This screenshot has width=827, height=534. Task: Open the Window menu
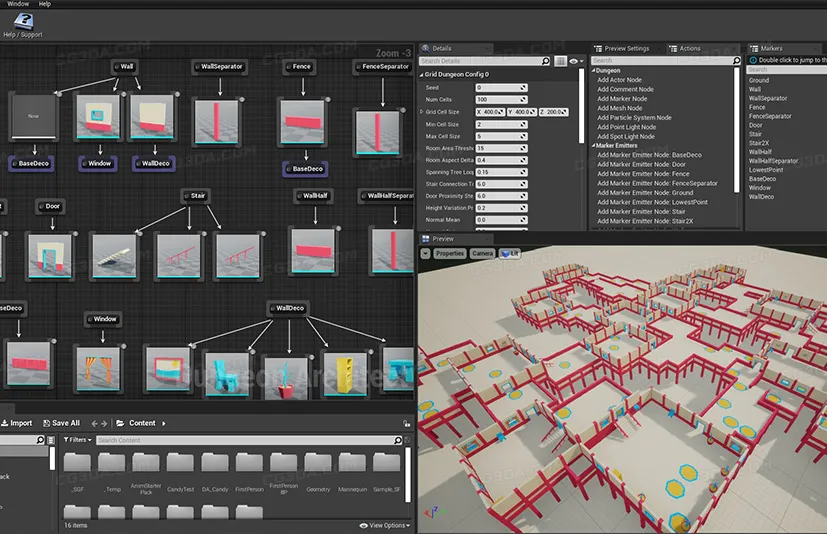point(18,4)
